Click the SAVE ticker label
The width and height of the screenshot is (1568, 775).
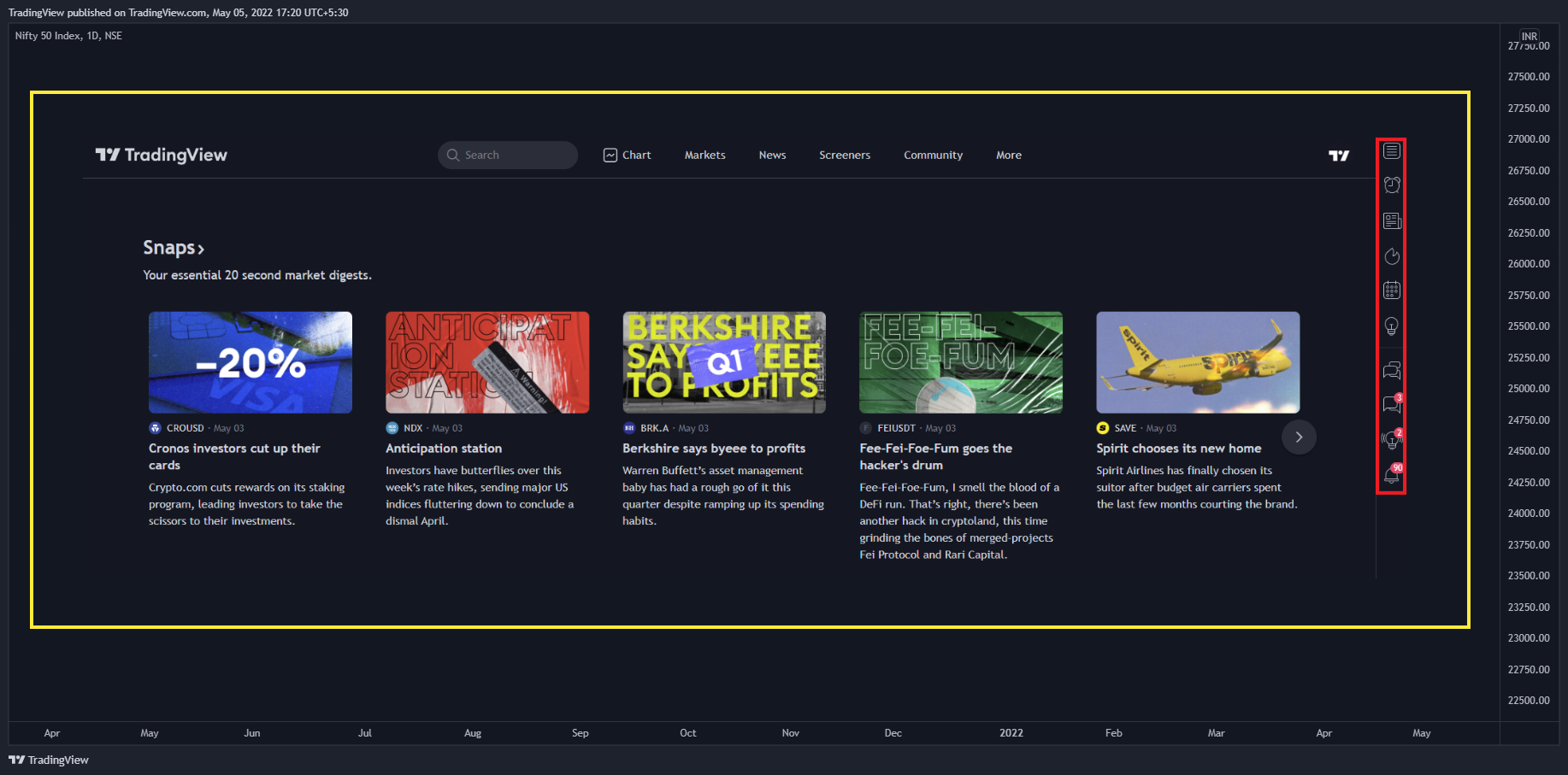pos(1125,428)
